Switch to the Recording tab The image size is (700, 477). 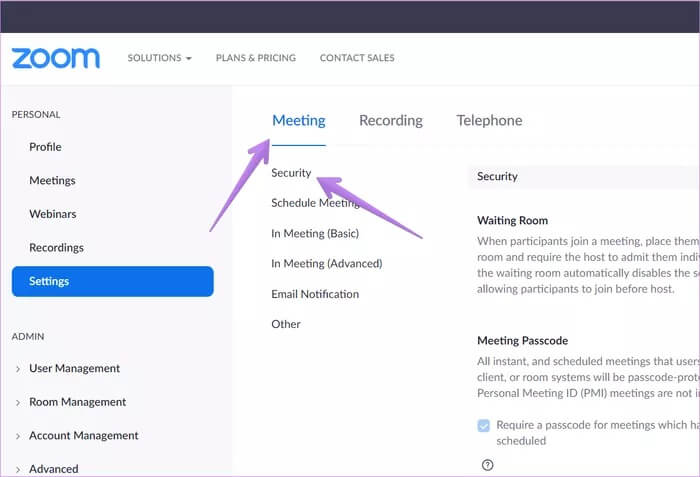(x=391, y=121)
